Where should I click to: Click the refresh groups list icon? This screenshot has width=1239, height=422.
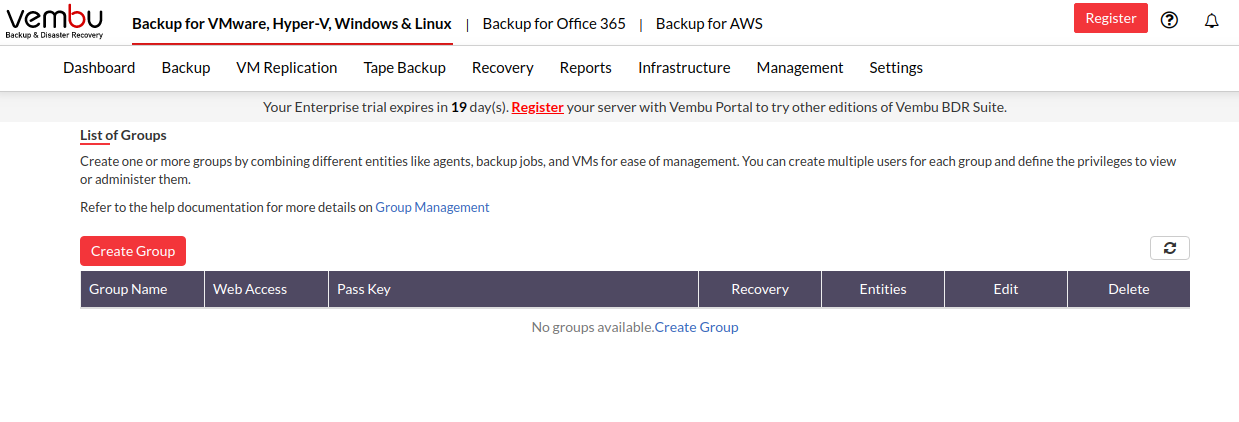[x=1170, y=248]
